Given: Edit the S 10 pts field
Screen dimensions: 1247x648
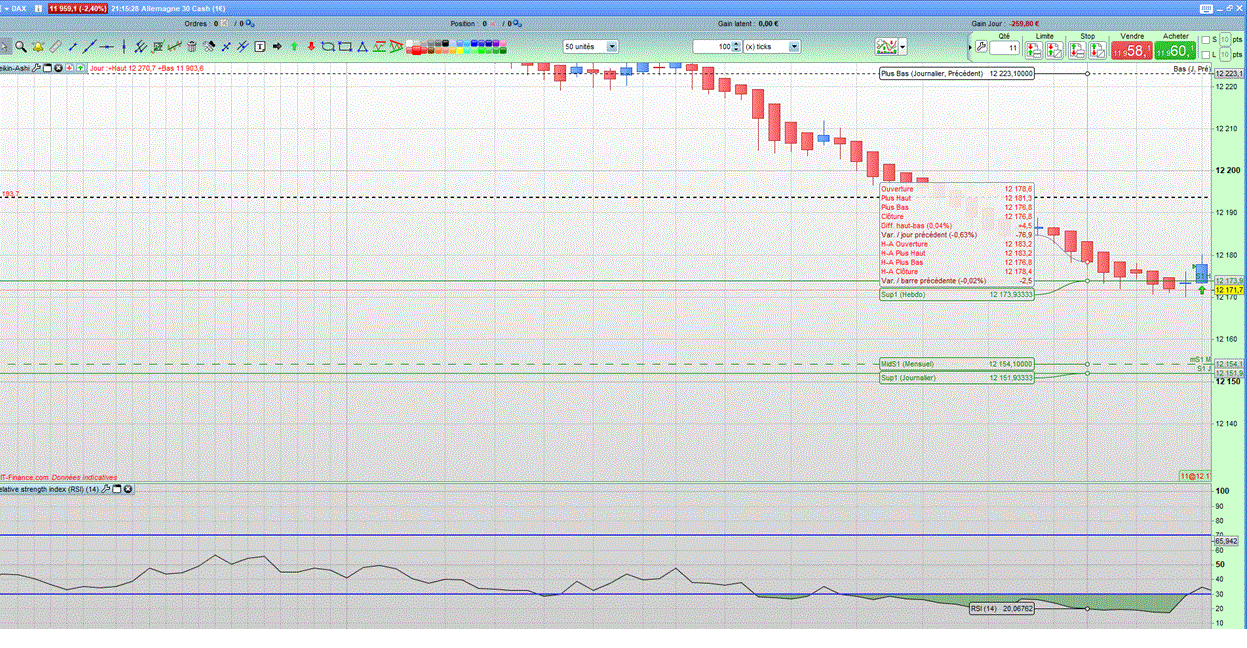Looking at the screenshot, I should 1225,40.
